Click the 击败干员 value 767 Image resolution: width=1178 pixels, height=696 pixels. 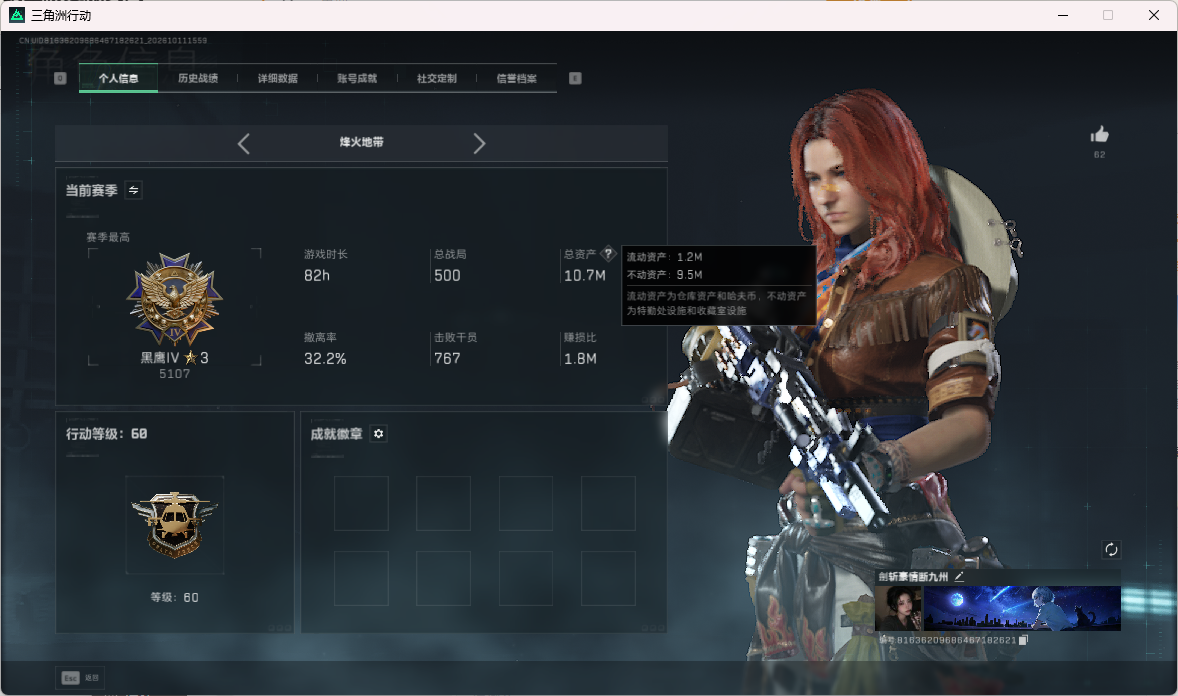point(447,359)
